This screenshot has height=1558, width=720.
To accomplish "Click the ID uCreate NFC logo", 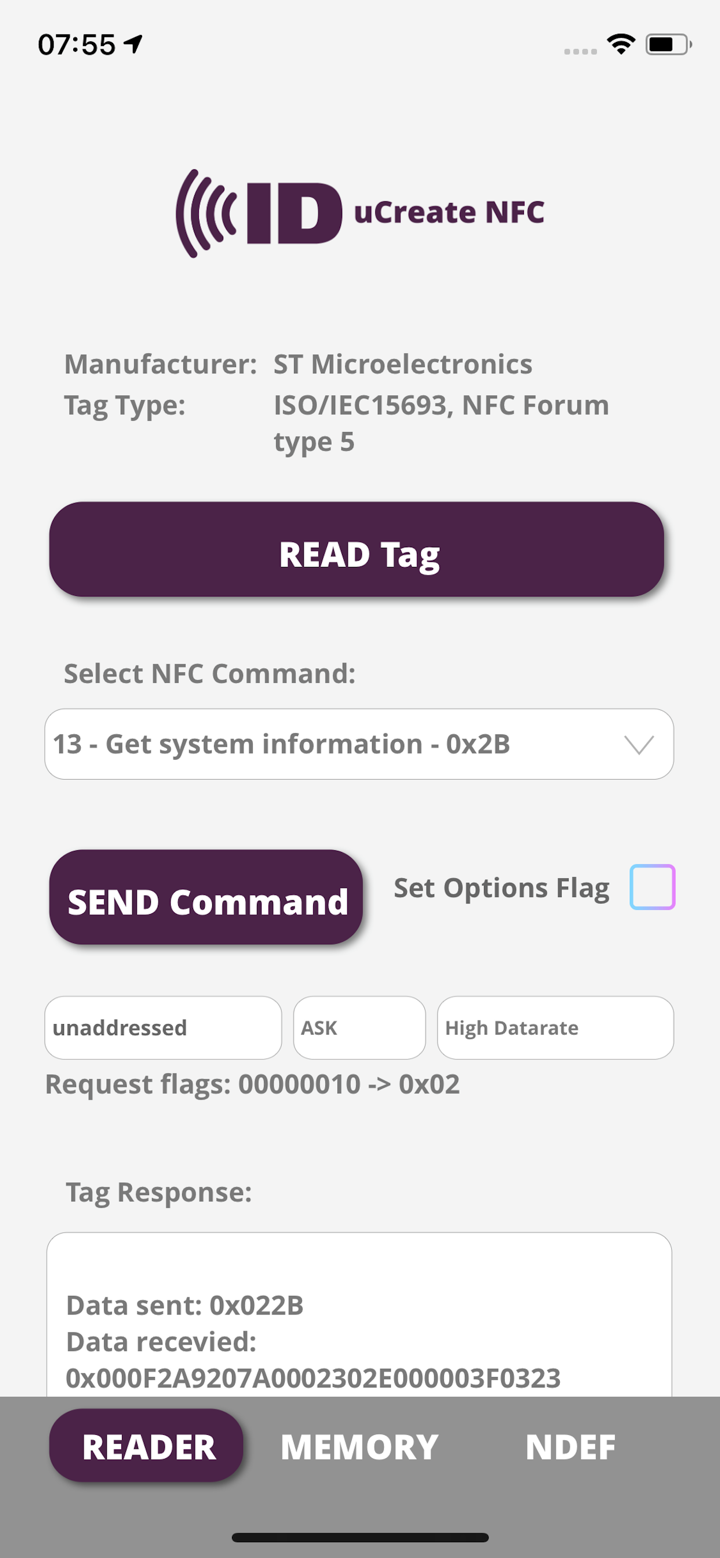I will [x=360, y=211].
